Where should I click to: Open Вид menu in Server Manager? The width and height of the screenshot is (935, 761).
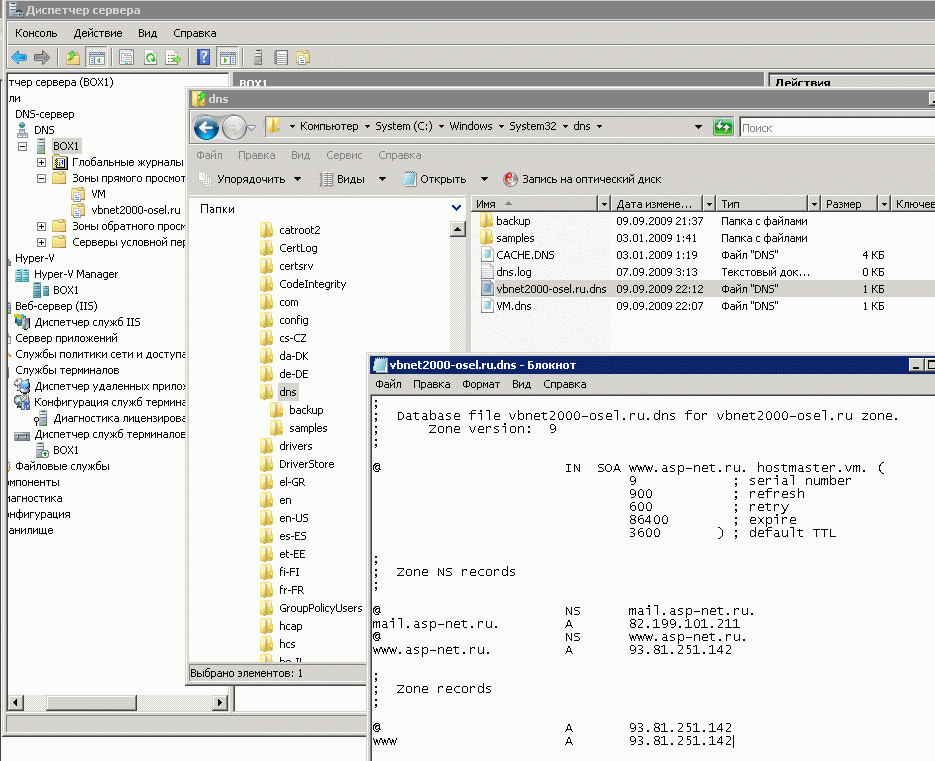click(x=147, y=33)
